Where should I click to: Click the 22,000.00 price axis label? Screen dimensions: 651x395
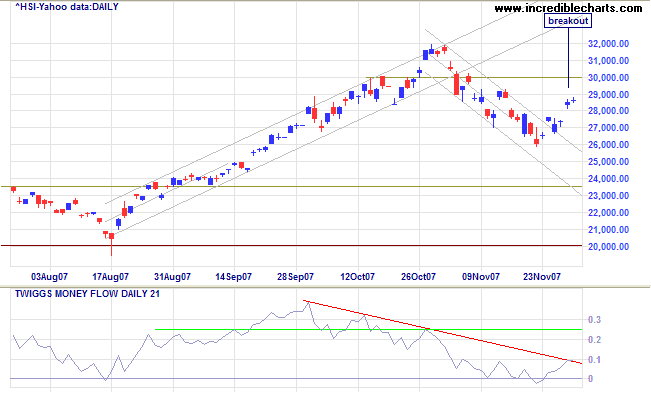click(609, 213)
